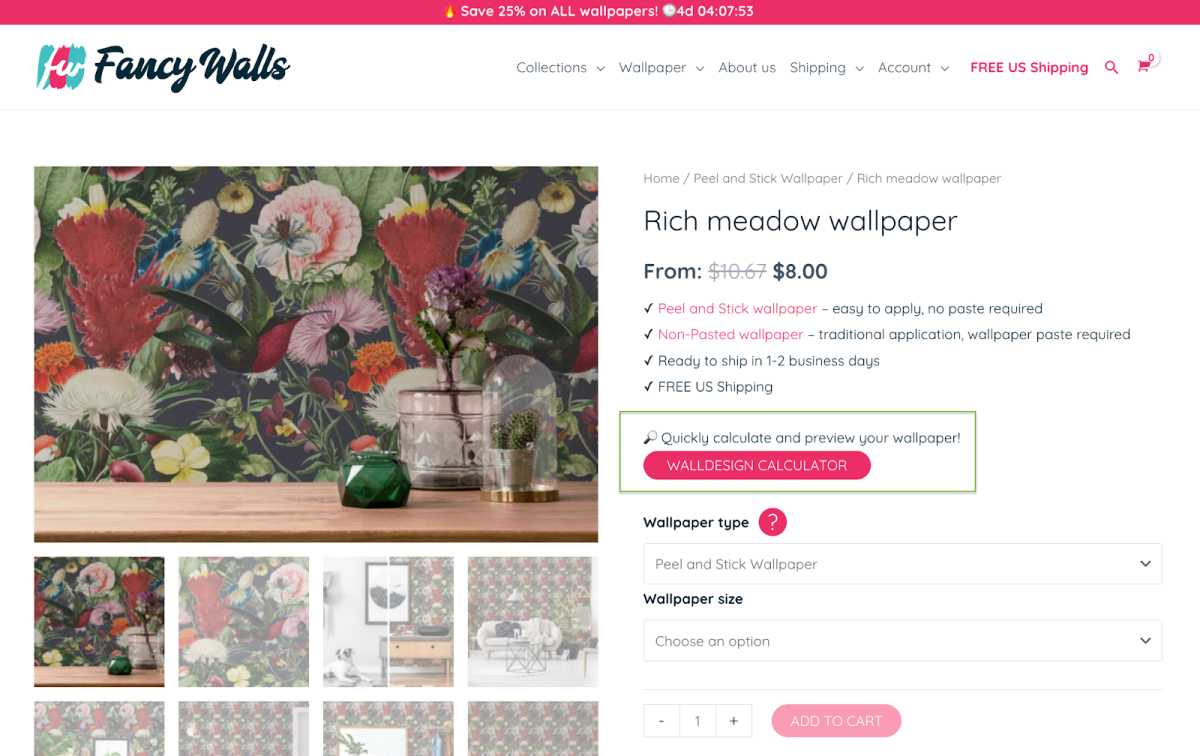Open the shopping cart icon
This screenshot has width=1200, height=756.
[1144, 67]
